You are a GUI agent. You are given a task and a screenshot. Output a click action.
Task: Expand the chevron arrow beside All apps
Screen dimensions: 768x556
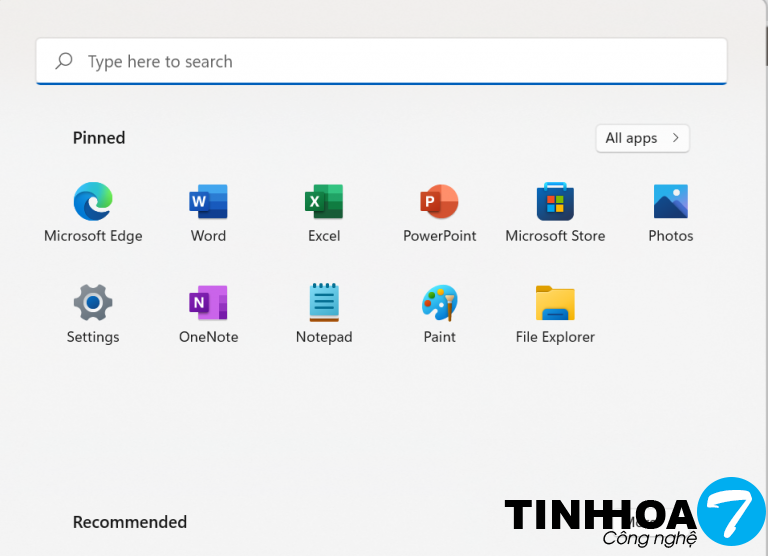tap(677, 138)
